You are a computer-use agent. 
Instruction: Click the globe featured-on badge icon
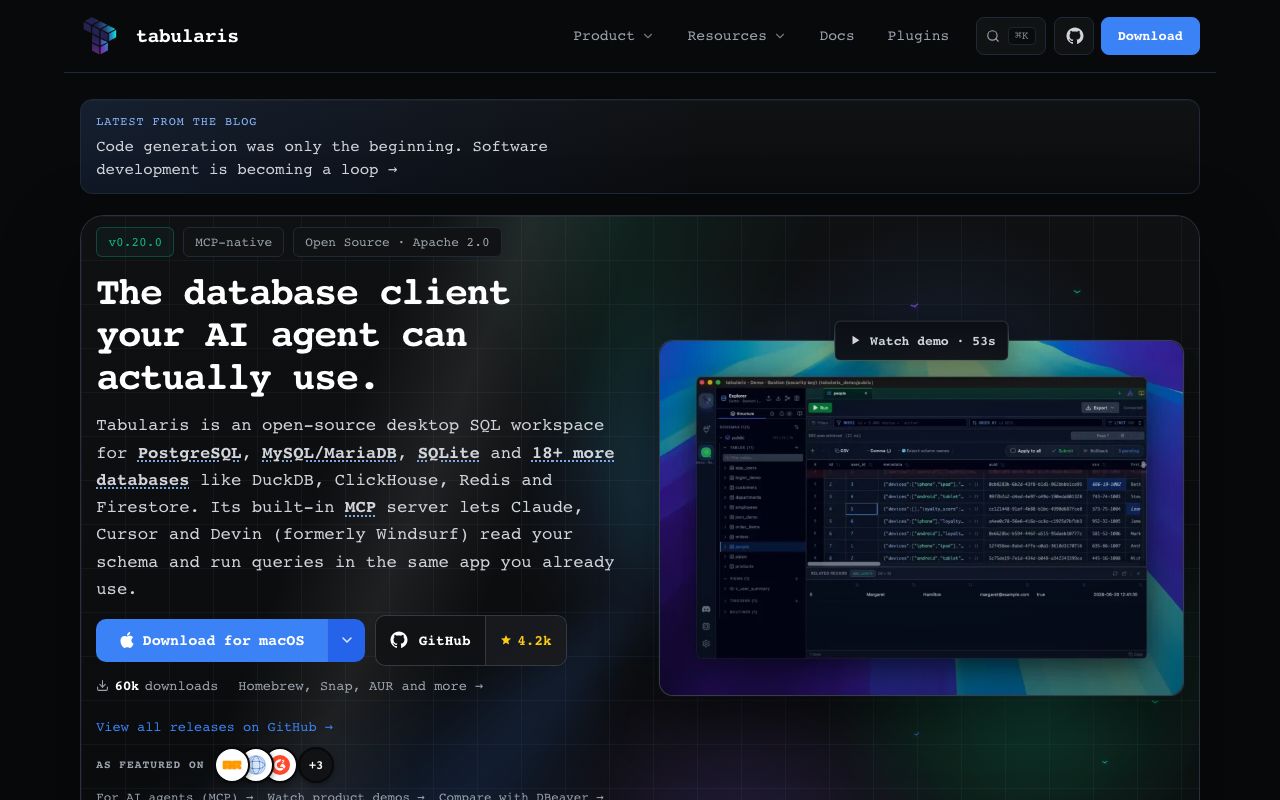(x=257, y=765)
